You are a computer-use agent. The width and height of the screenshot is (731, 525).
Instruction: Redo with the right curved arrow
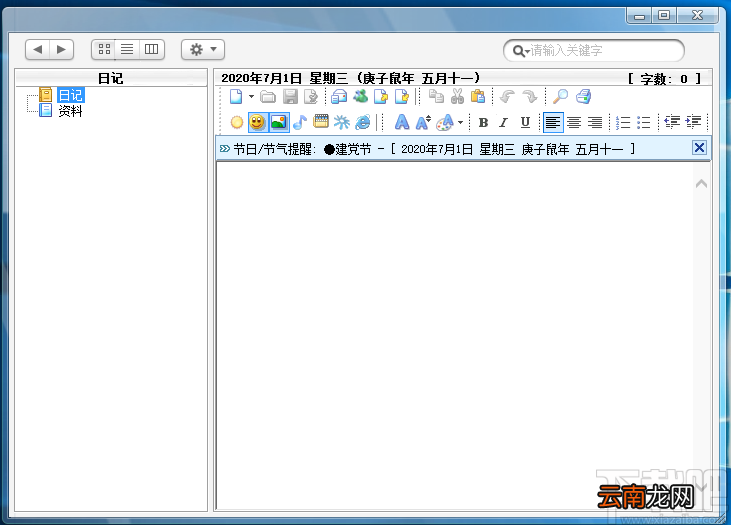point(530,97)
